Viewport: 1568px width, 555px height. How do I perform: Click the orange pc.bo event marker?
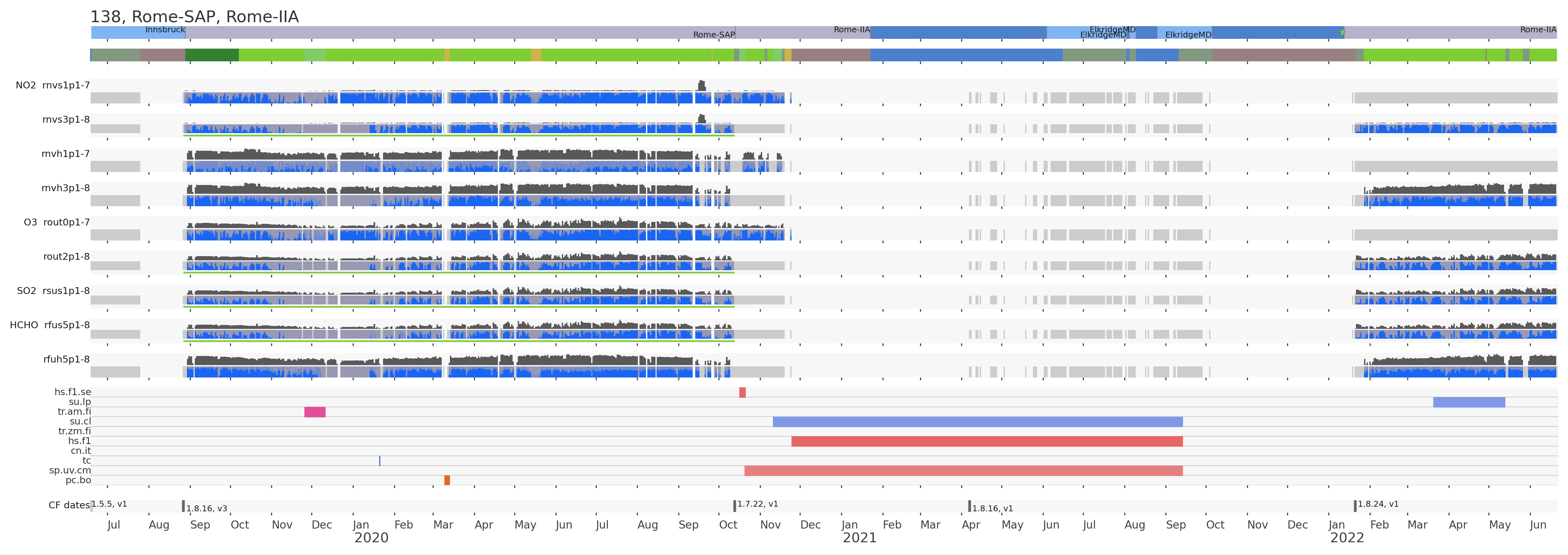point(447,480)
